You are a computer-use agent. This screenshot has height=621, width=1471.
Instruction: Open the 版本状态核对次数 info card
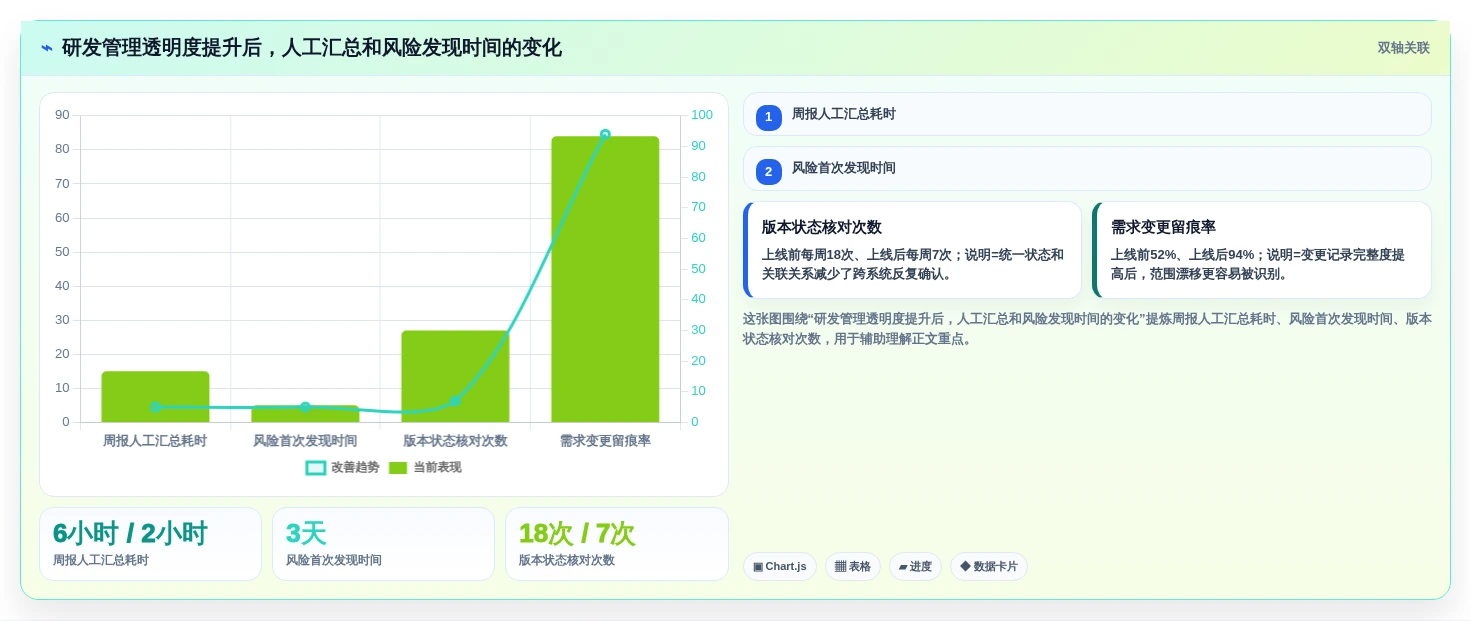(912, 250)
